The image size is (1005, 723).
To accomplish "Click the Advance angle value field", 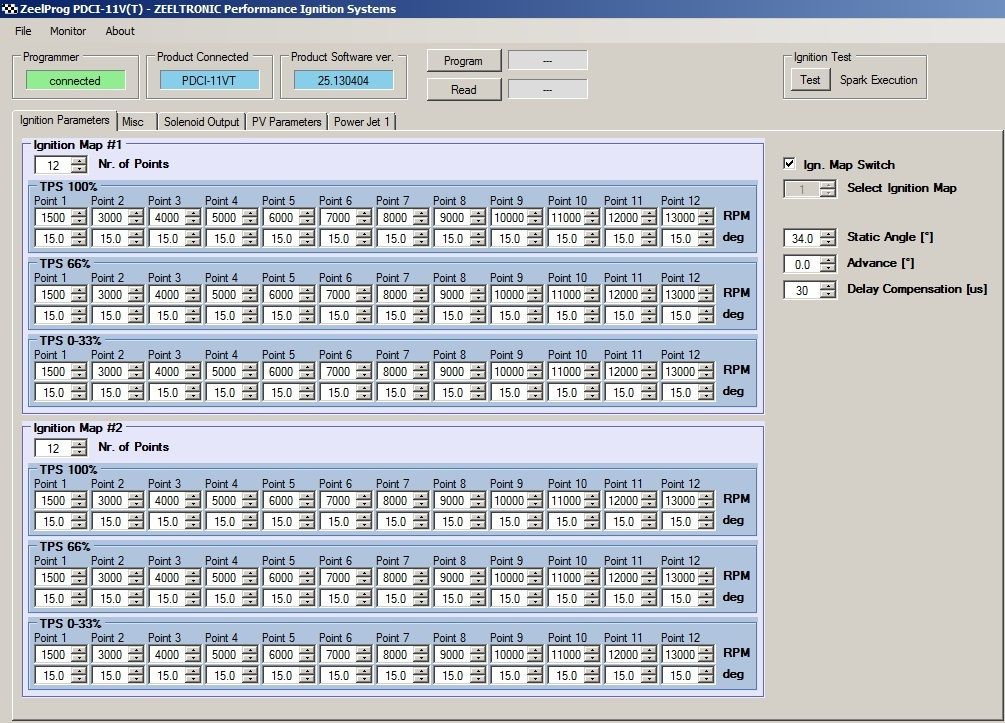I will [802, 264].
